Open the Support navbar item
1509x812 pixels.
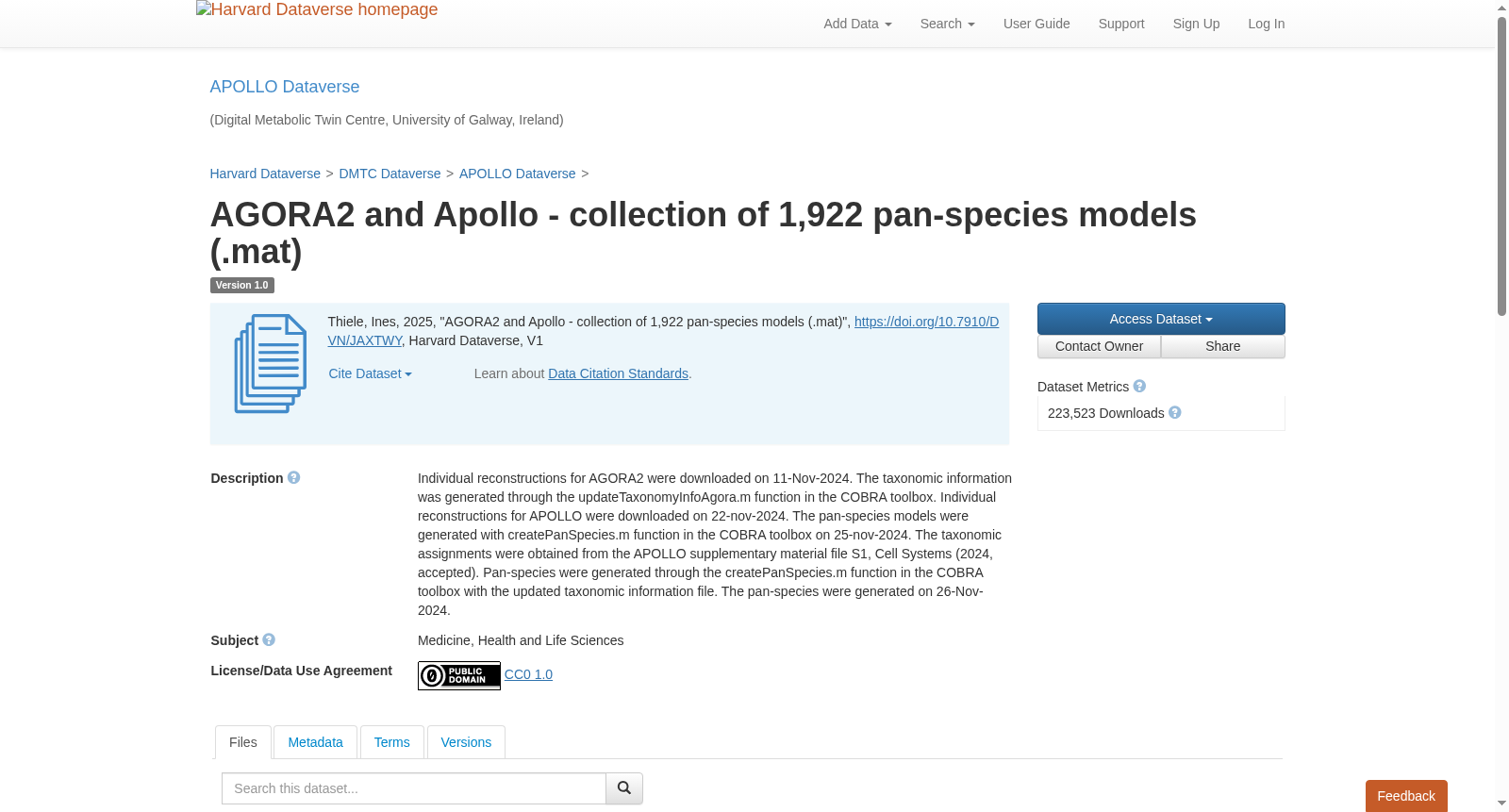pos(1121,24)
